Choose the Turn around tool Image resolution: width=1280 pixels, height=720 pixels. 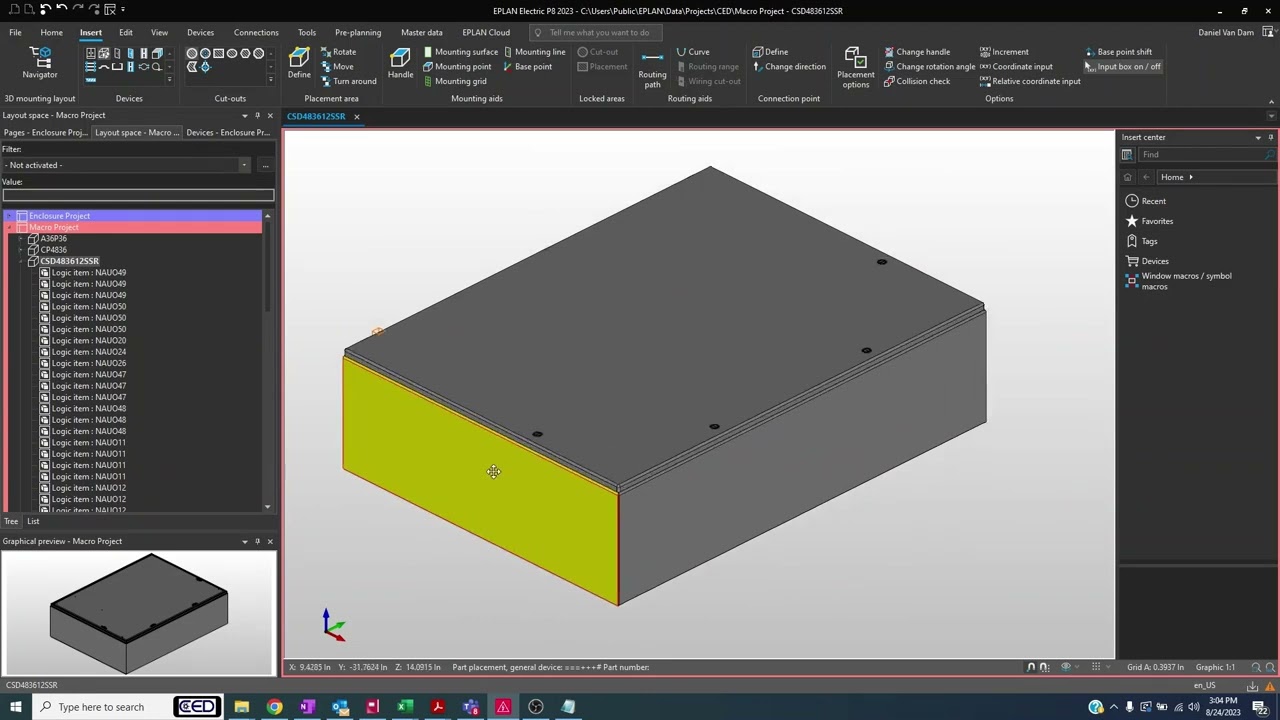click(348, 81)
